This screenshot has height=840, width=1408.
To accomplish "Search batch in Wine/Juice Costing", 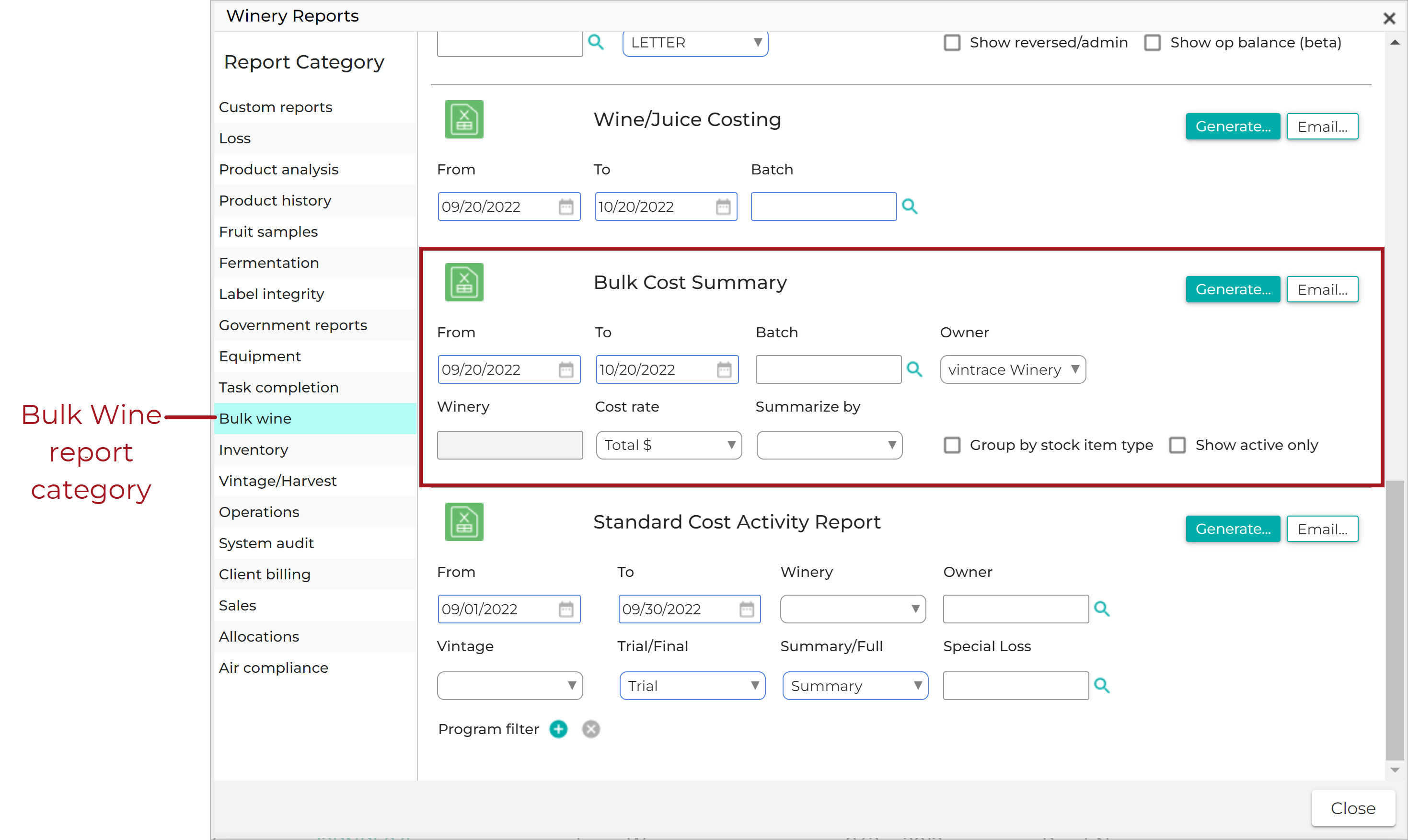I will pos(909,206).
